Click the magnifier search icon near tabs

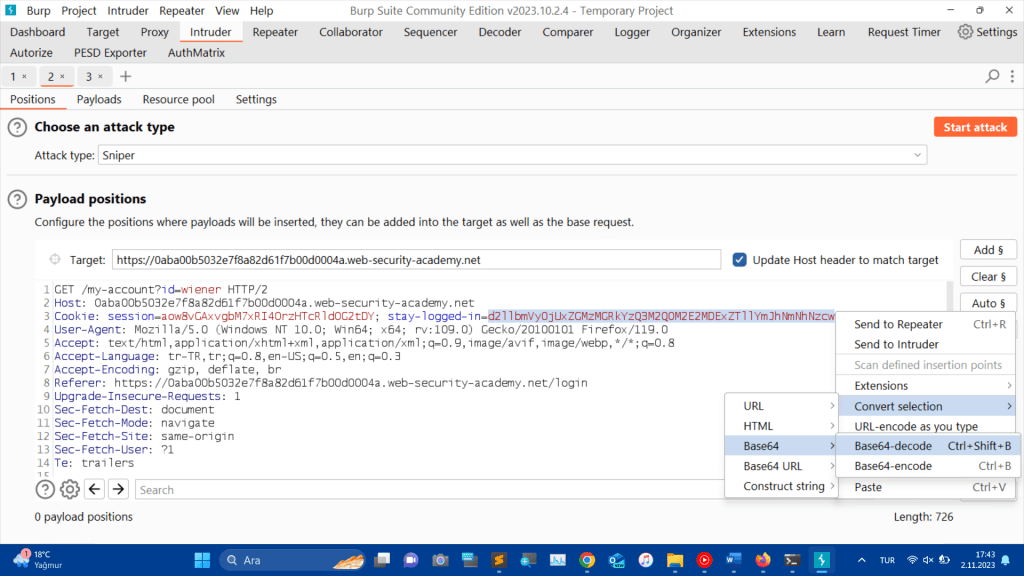992,76
